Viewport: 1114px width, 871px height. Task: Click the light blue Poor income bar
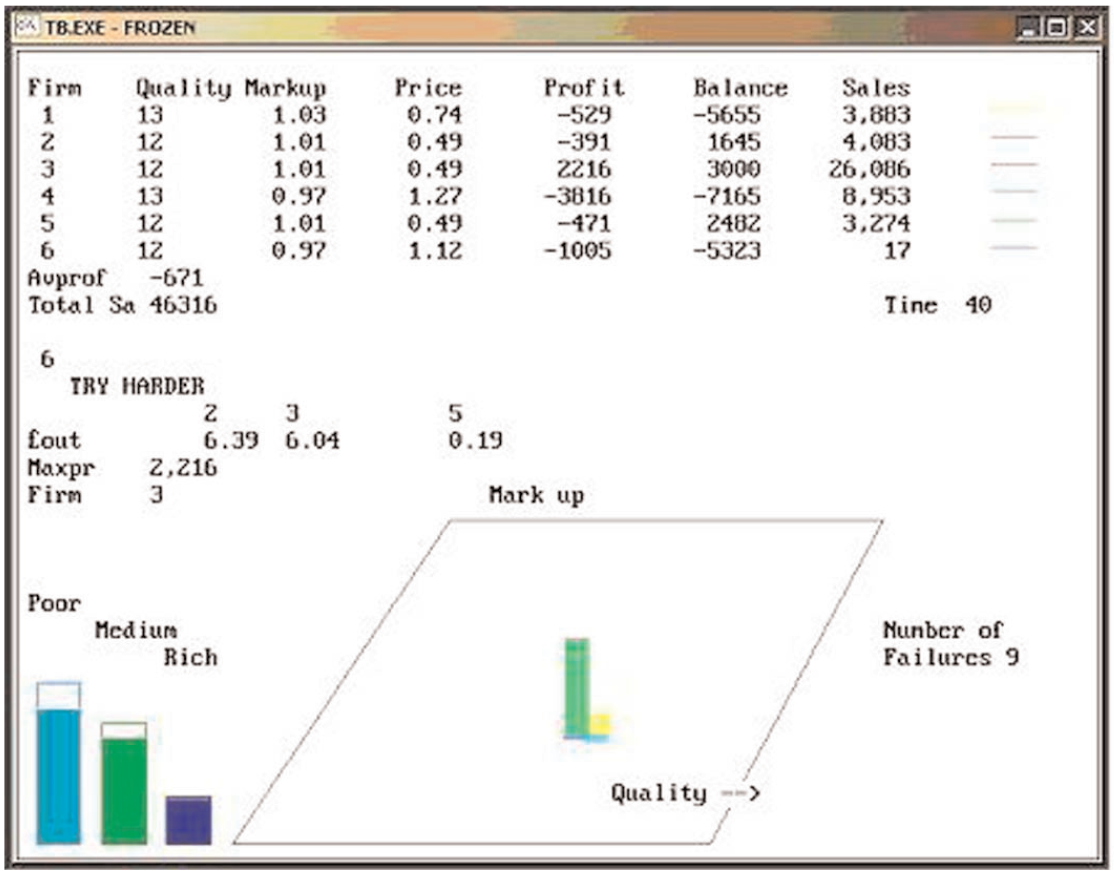pos(58,775)
